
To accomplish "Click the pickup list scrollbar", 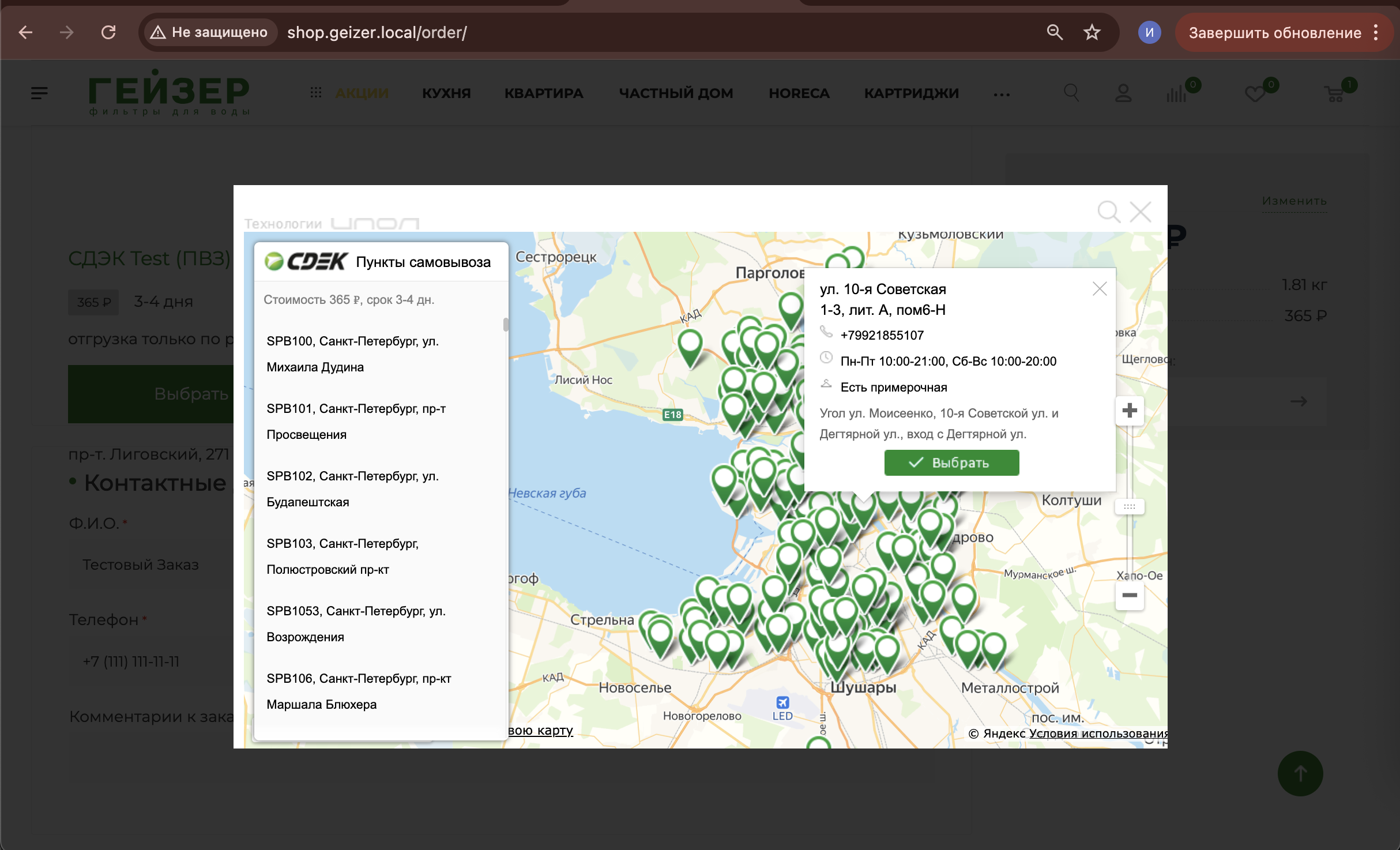I will click(x=506, y=325).
